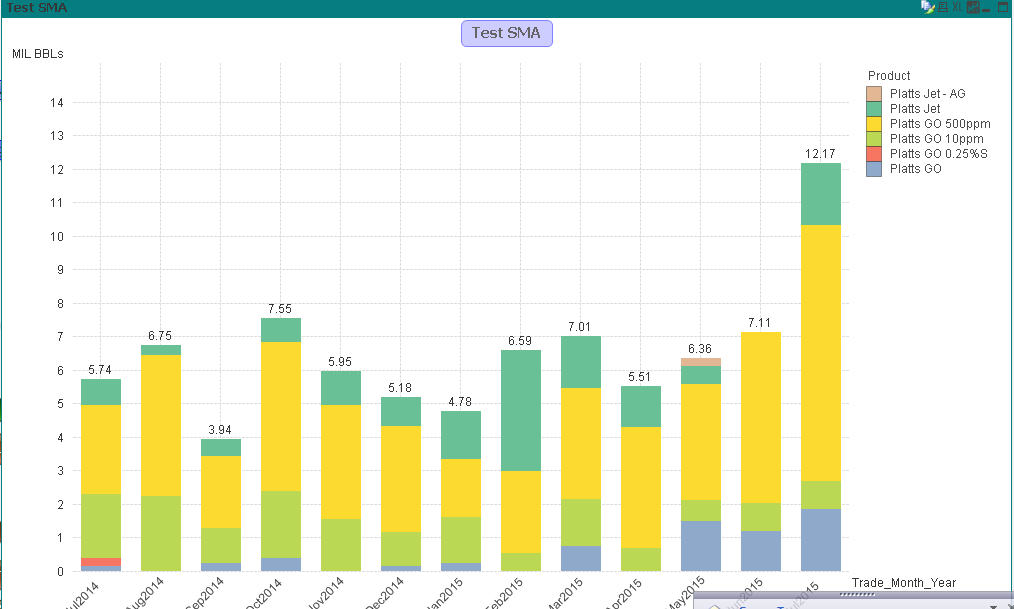Click the Platts GO 0.25%S legend swatch
The width and height of the screenshot is (1014, 609).
[874, 154]
